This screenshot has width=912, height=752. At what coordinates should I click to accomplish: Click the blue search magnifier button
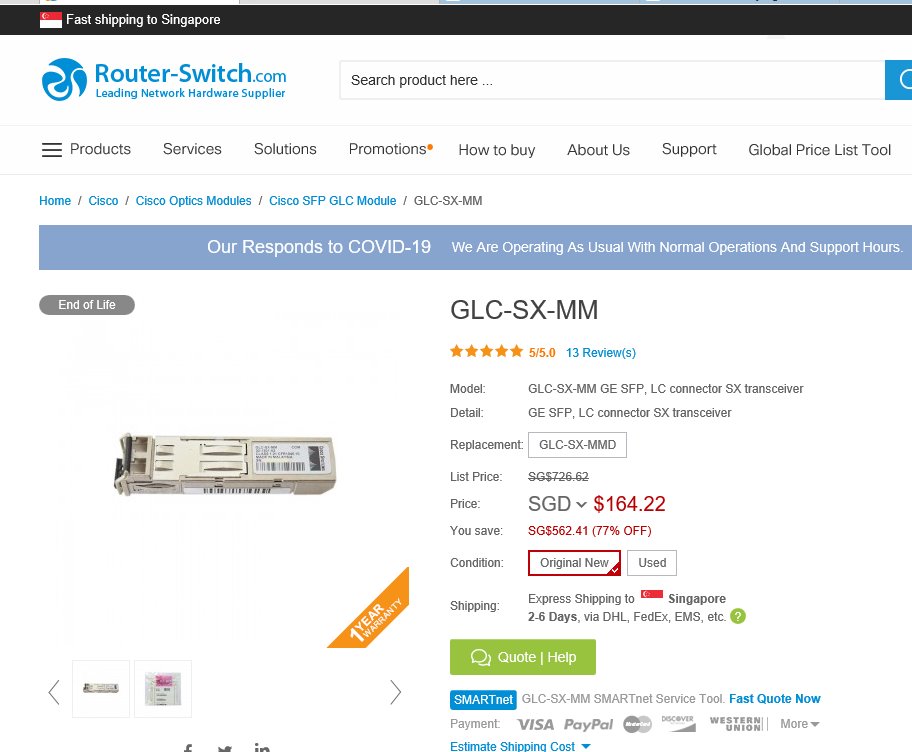coord(899,80)
